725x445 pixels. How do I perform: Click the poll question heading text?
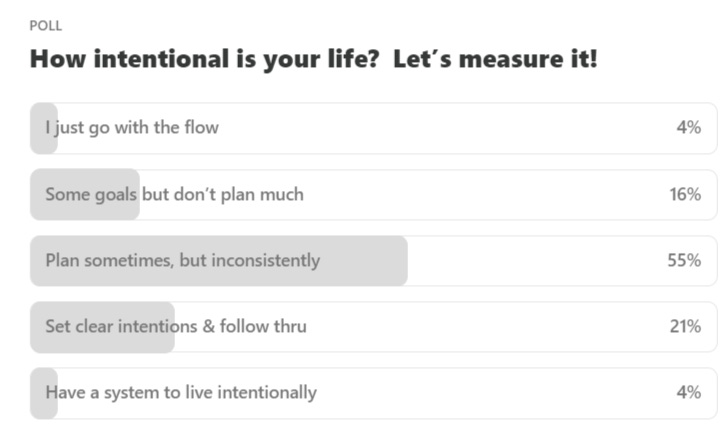313,60
